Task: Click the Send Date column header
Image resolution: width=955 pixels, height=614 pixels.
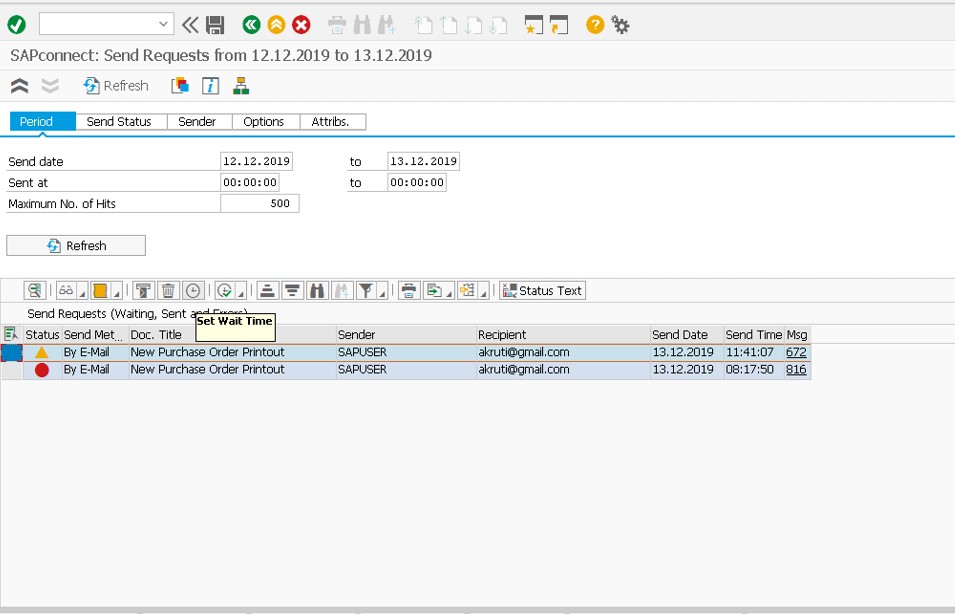Action: tap(687, 334)
